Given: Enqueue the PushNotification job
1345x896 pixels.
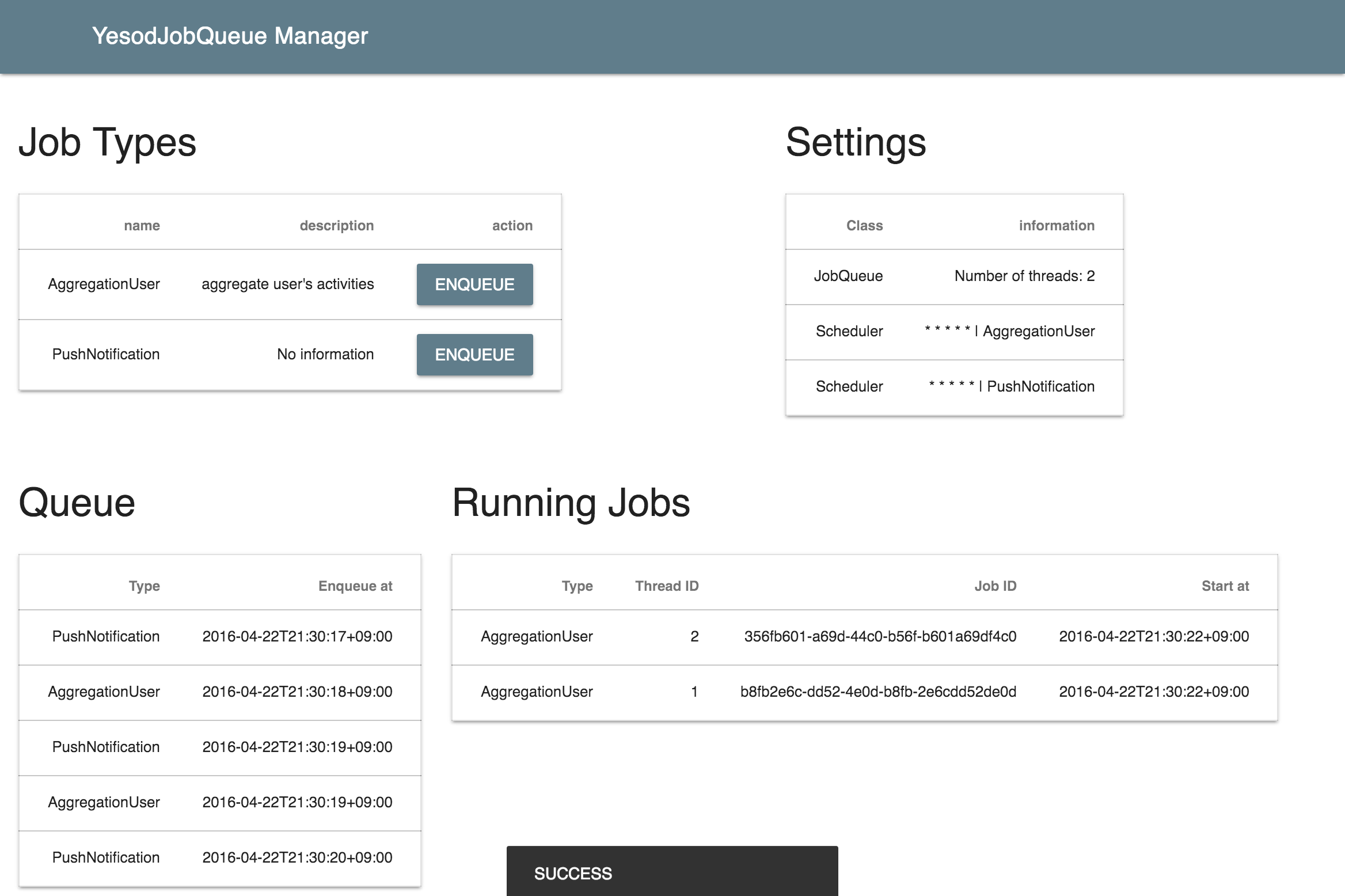Looking at the screenshot, I should coord(474,355).
